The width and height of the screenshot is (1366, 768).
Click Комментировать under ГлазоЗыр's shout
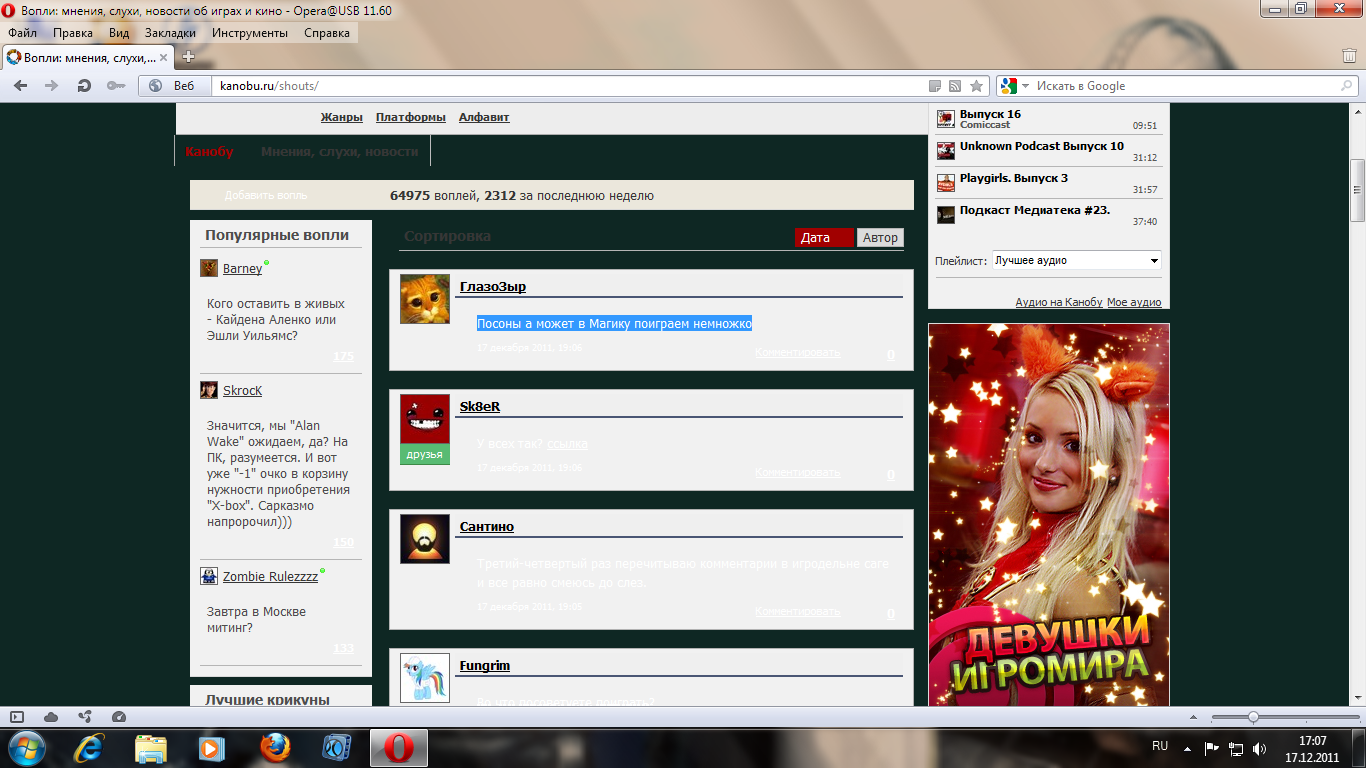click(x=797, y=353)
